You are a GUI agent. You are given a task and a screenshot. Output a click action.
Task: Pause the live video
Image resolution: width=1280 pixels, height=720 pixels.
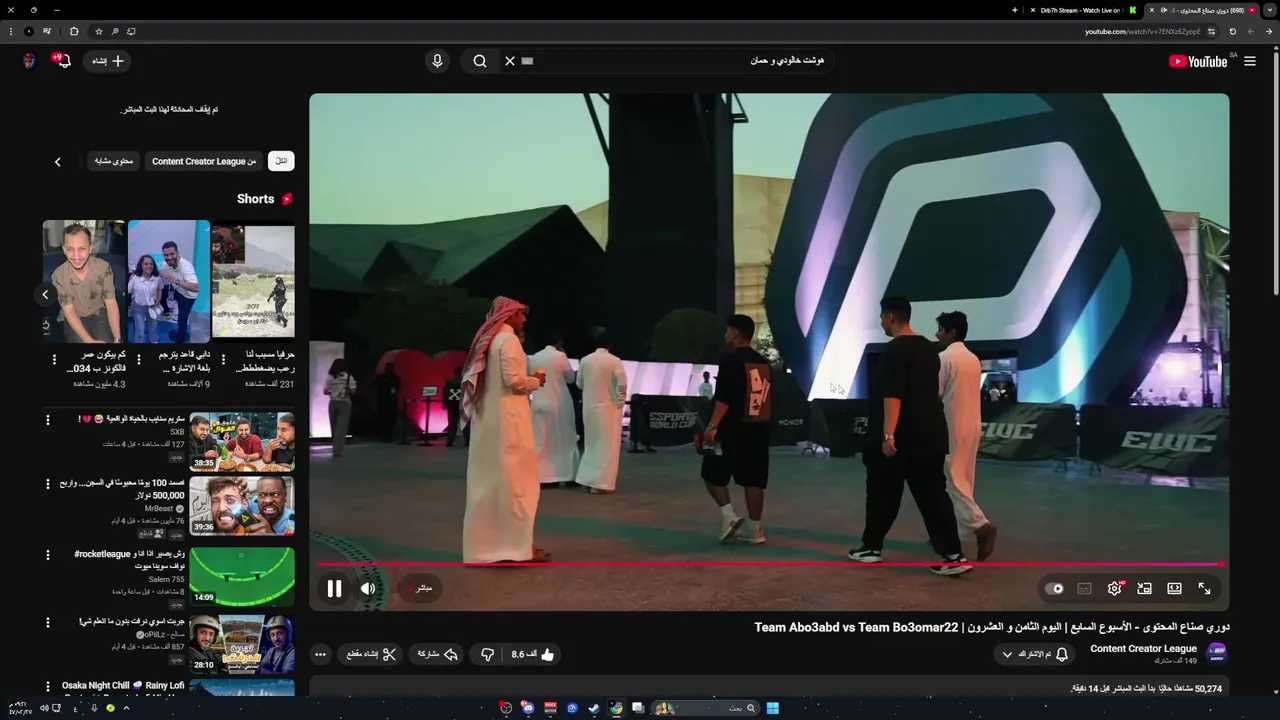tap(334, 589)
